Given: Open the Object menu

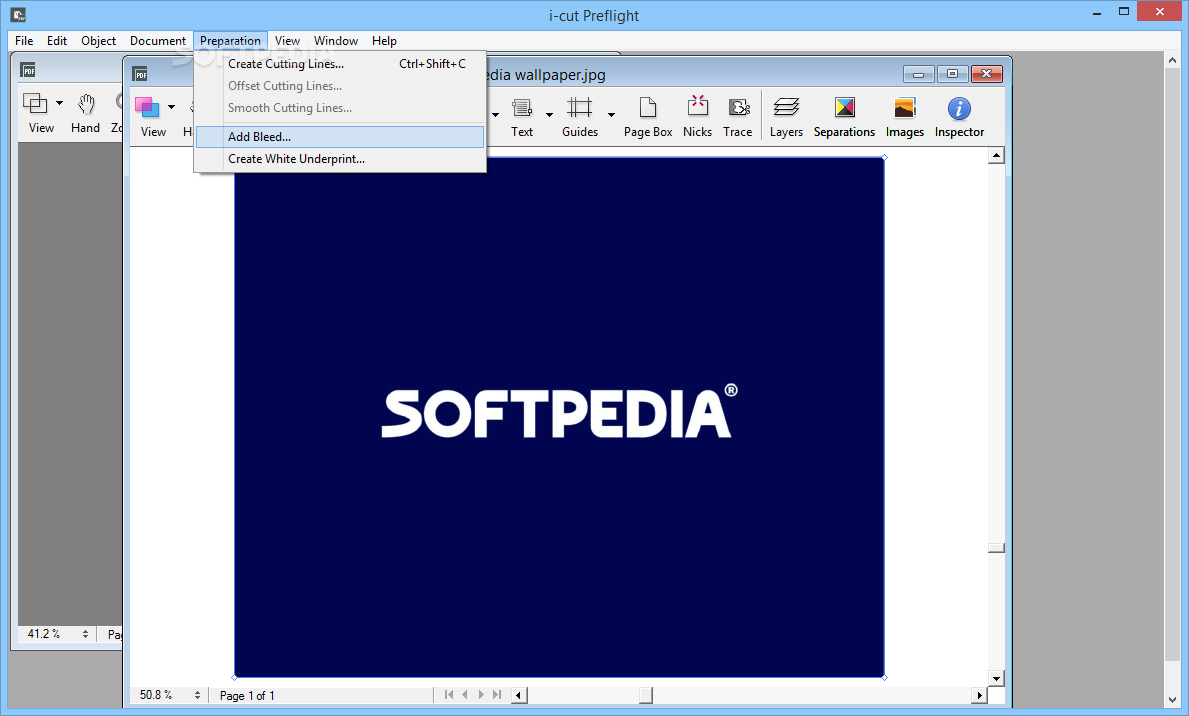Looking at the screenshot, I should pyautogui.click(x=99, y=41).
